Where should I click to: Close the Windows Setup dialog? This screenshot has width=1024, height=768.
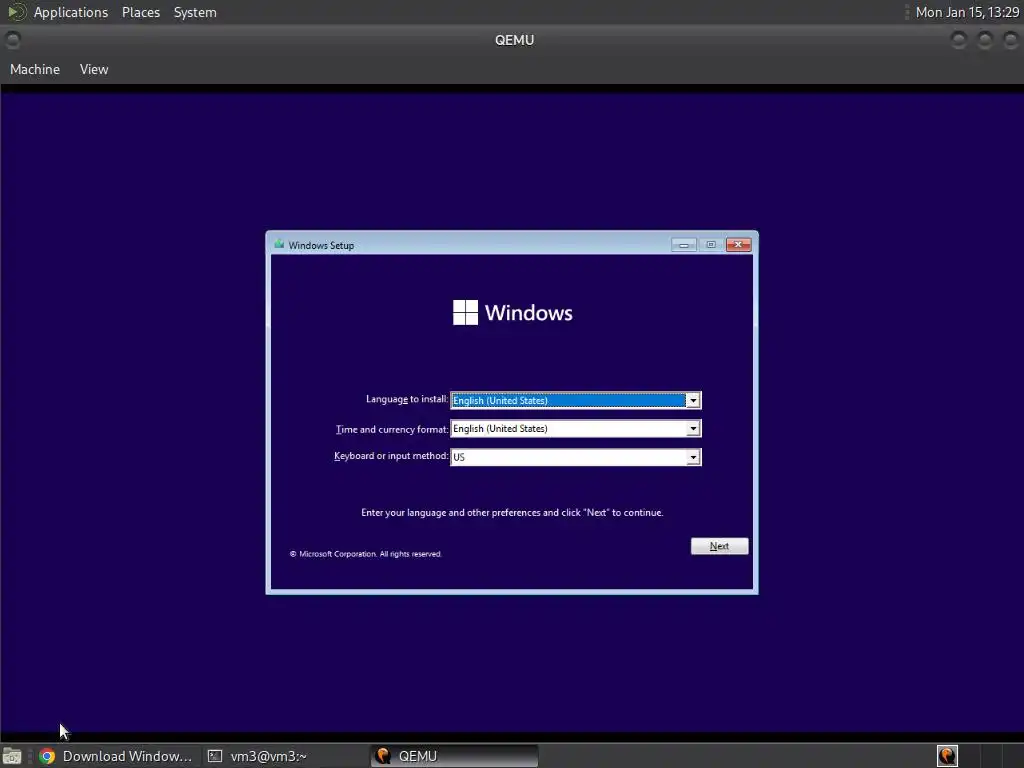(x=739, y=245)
